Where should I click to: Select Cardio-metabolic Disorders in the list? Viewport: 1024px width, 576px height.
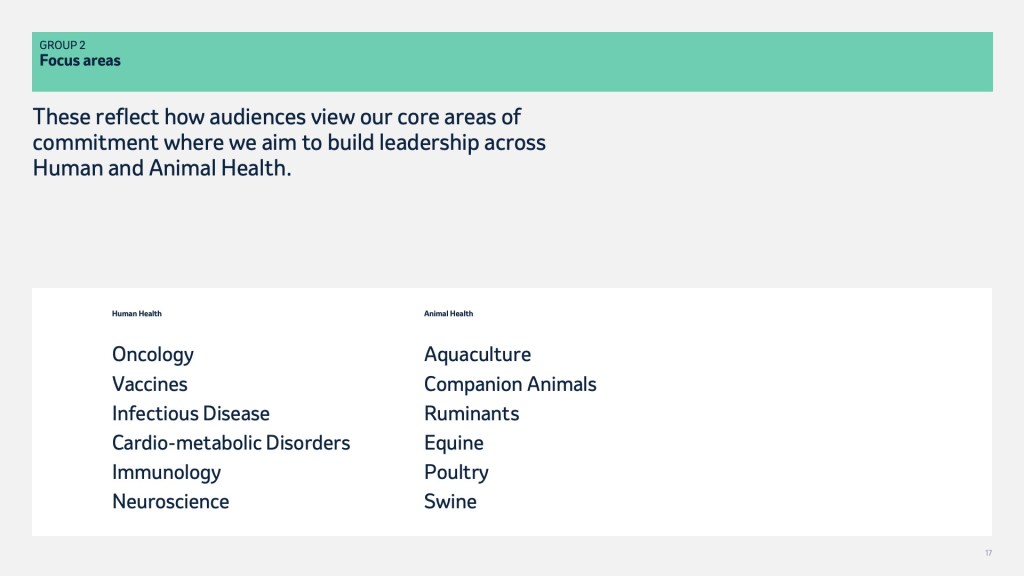pos(231,443)
